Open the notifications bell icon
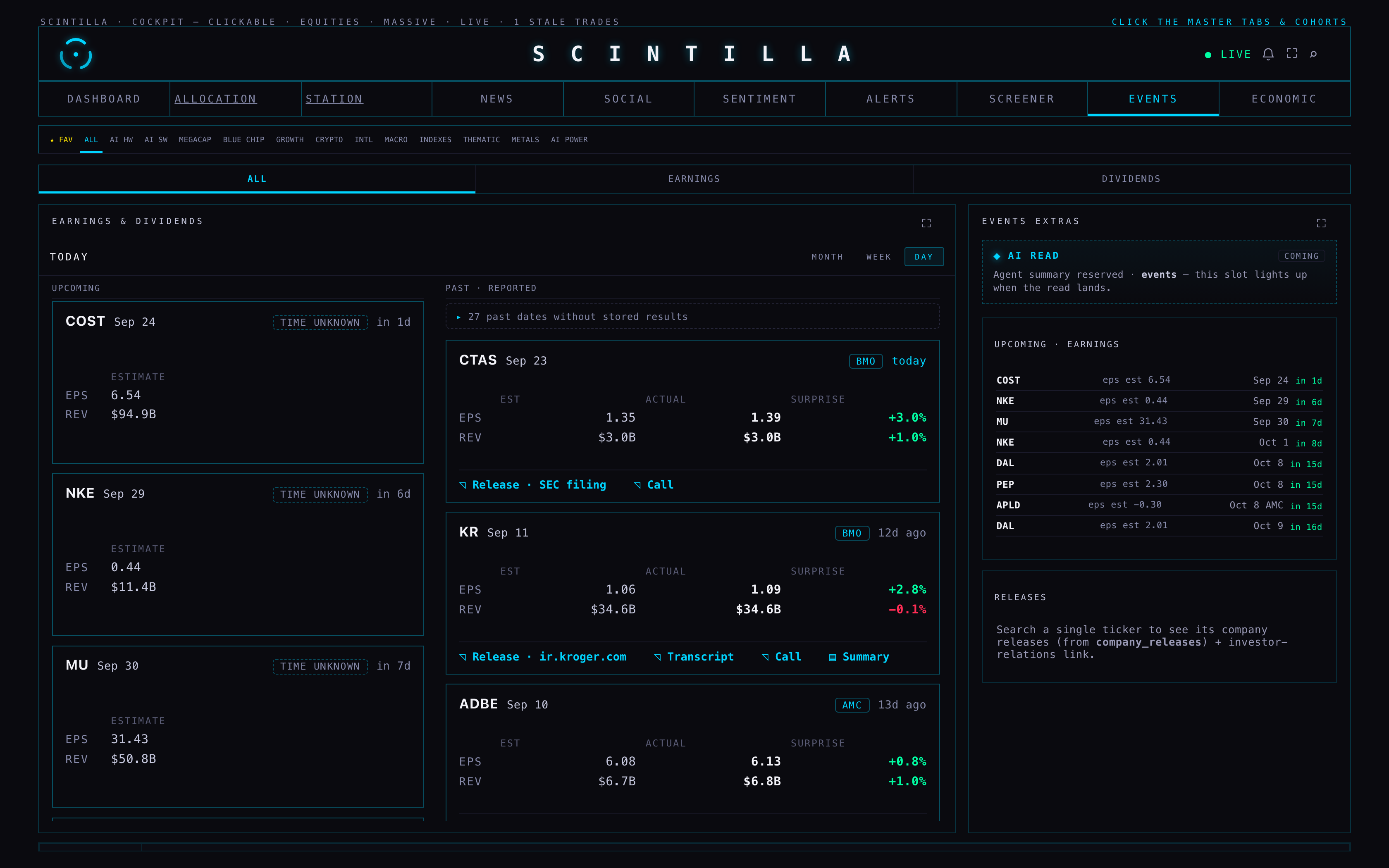The image size is (1389, 868). 1268,54
